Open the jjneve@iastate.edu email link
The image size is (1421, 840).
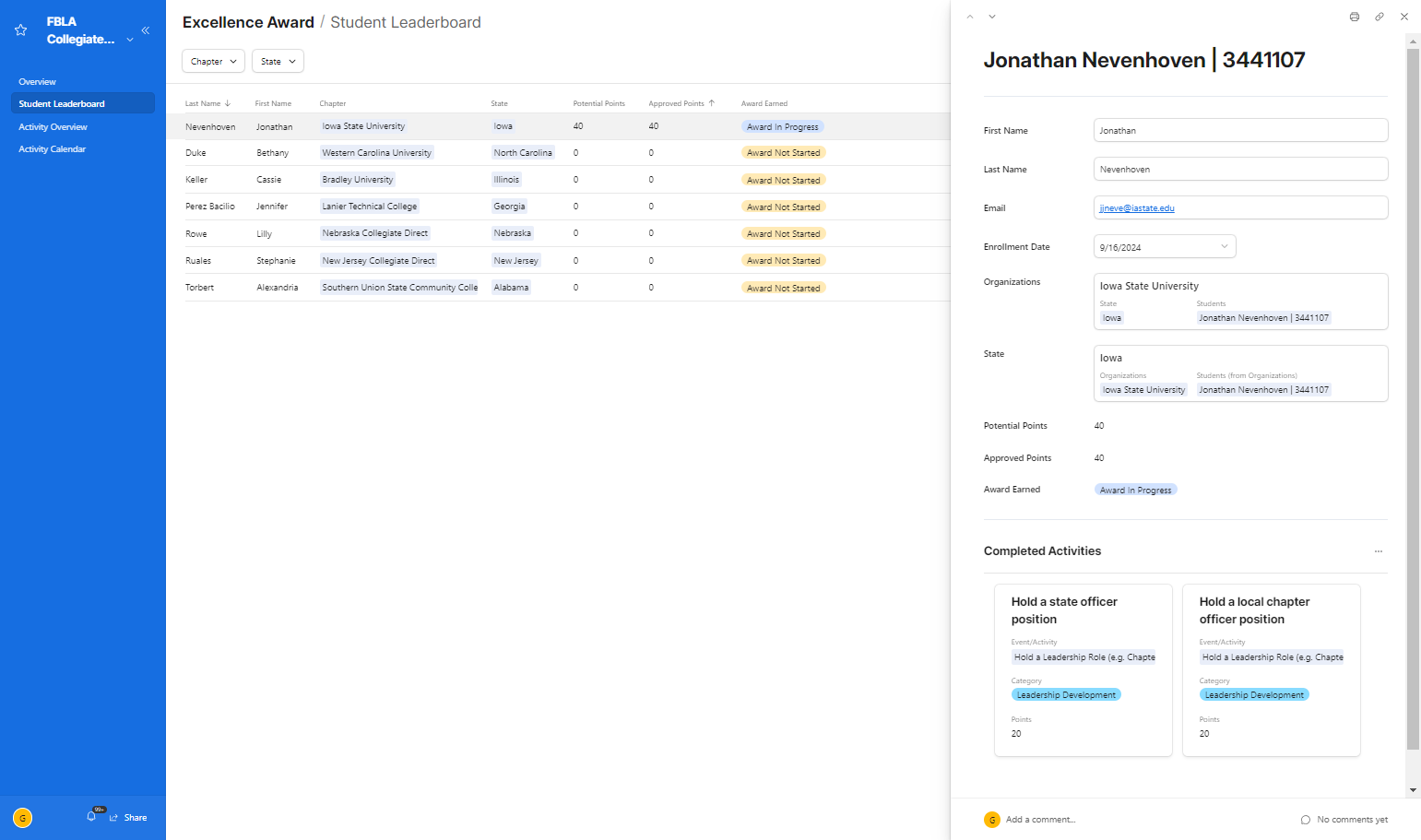[1137, 208]
